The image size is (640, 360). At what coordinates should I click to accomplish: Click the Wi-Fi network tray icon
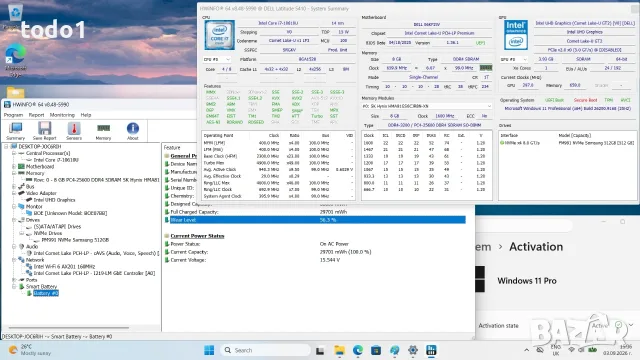571,350
